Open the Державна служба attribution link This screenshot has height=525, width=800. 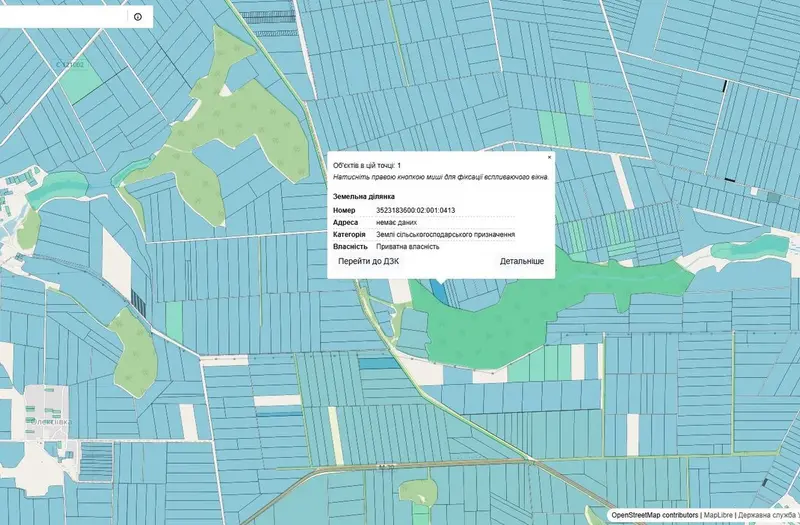[768, 515]
